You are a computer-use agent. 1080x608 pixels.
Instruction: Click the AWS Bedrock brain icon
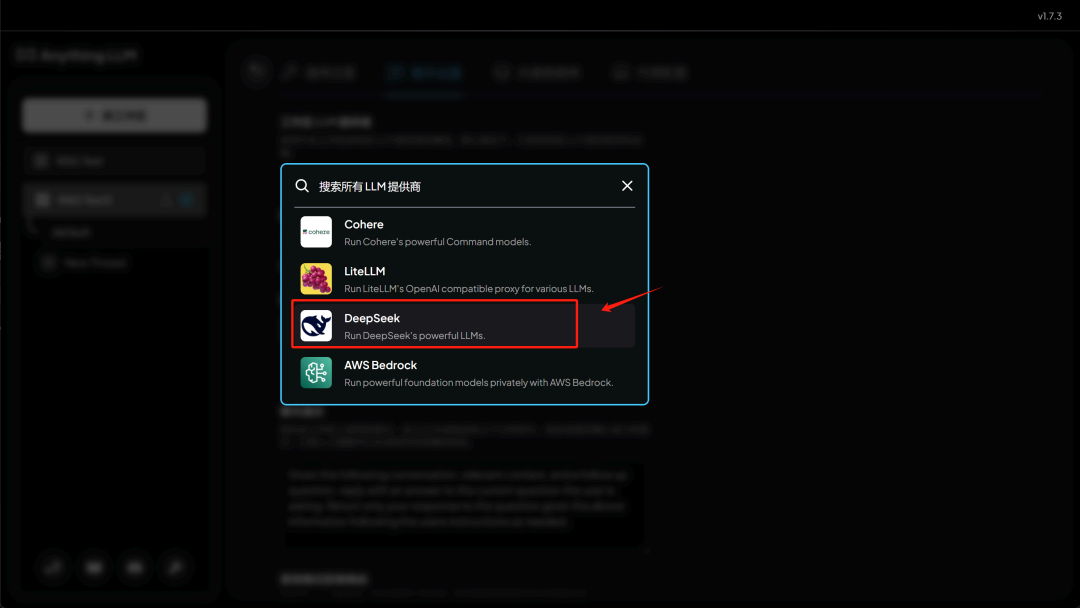[x=316, y=373]
